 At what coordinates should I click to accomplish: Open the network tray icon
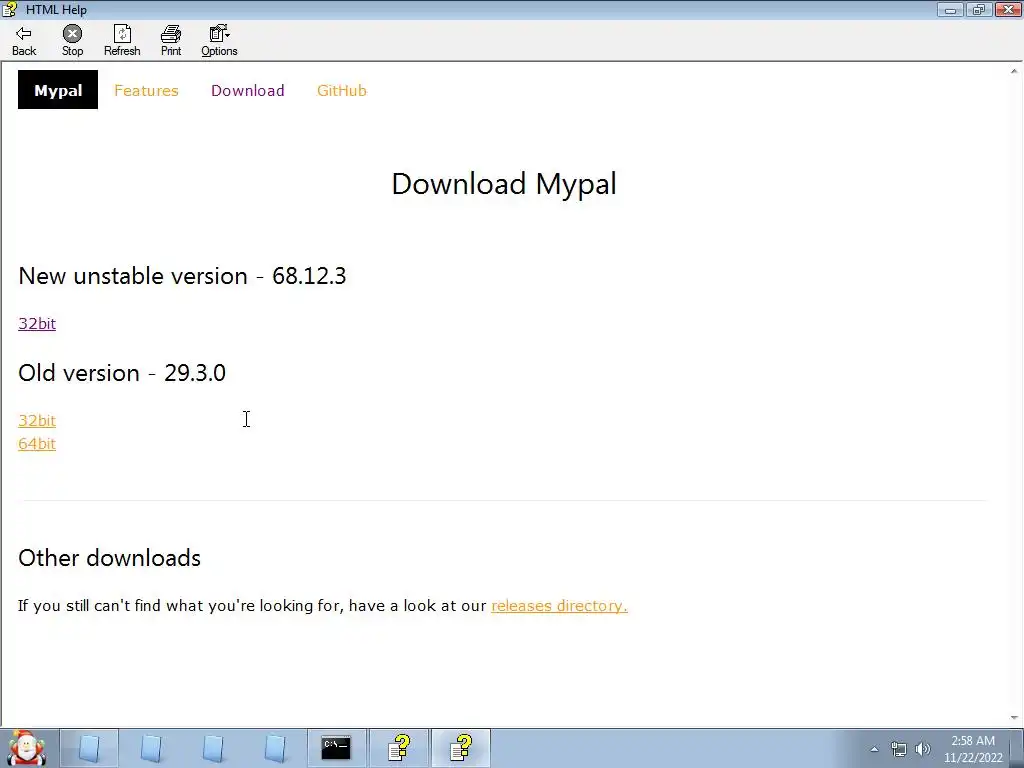899,749
